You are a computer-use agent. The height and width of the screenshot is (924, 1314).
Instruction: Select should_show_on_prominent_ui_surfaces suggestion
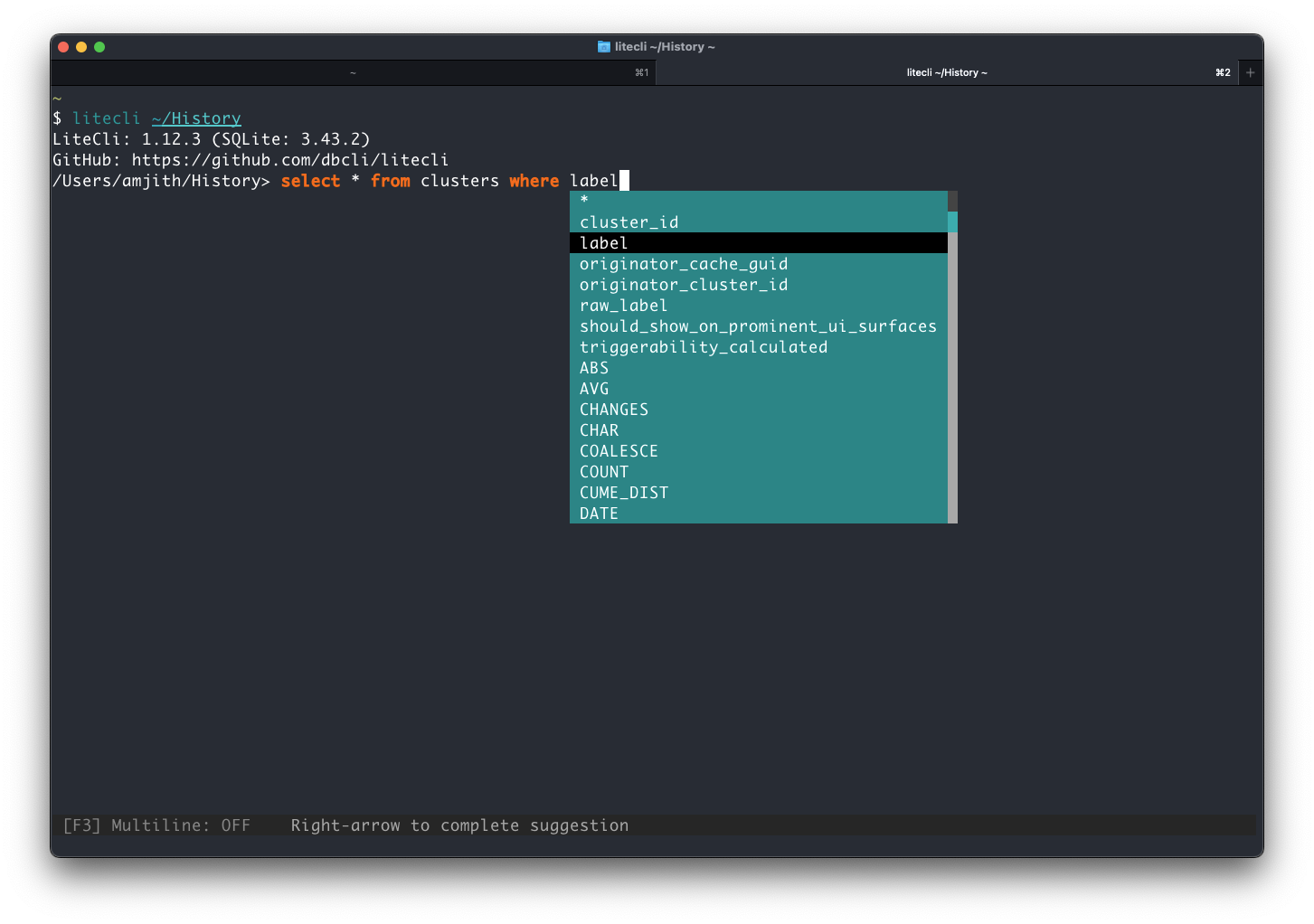click(x=759, y=326)
